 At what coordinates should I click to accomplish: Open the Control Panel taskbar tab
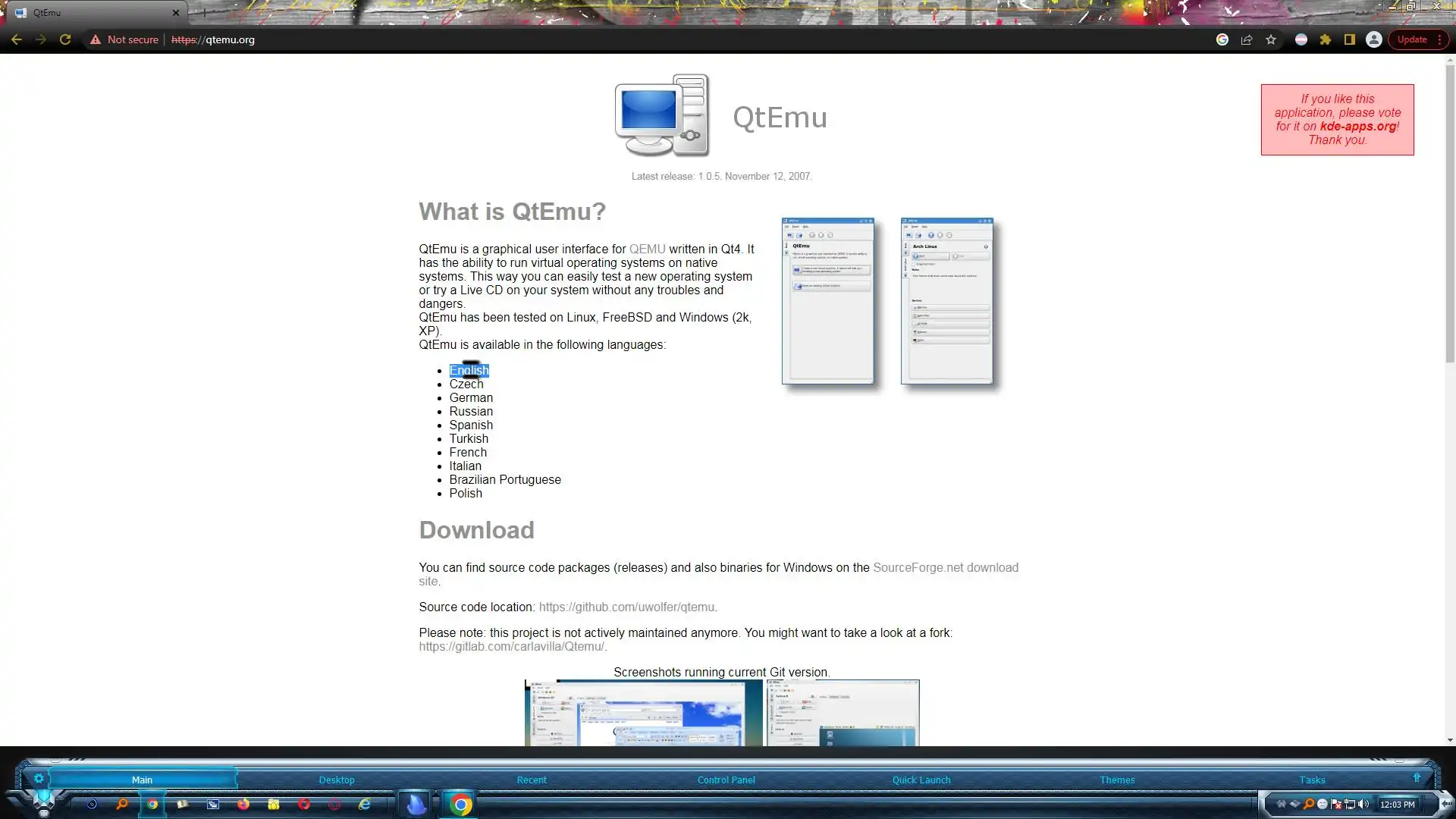[726, 780]
